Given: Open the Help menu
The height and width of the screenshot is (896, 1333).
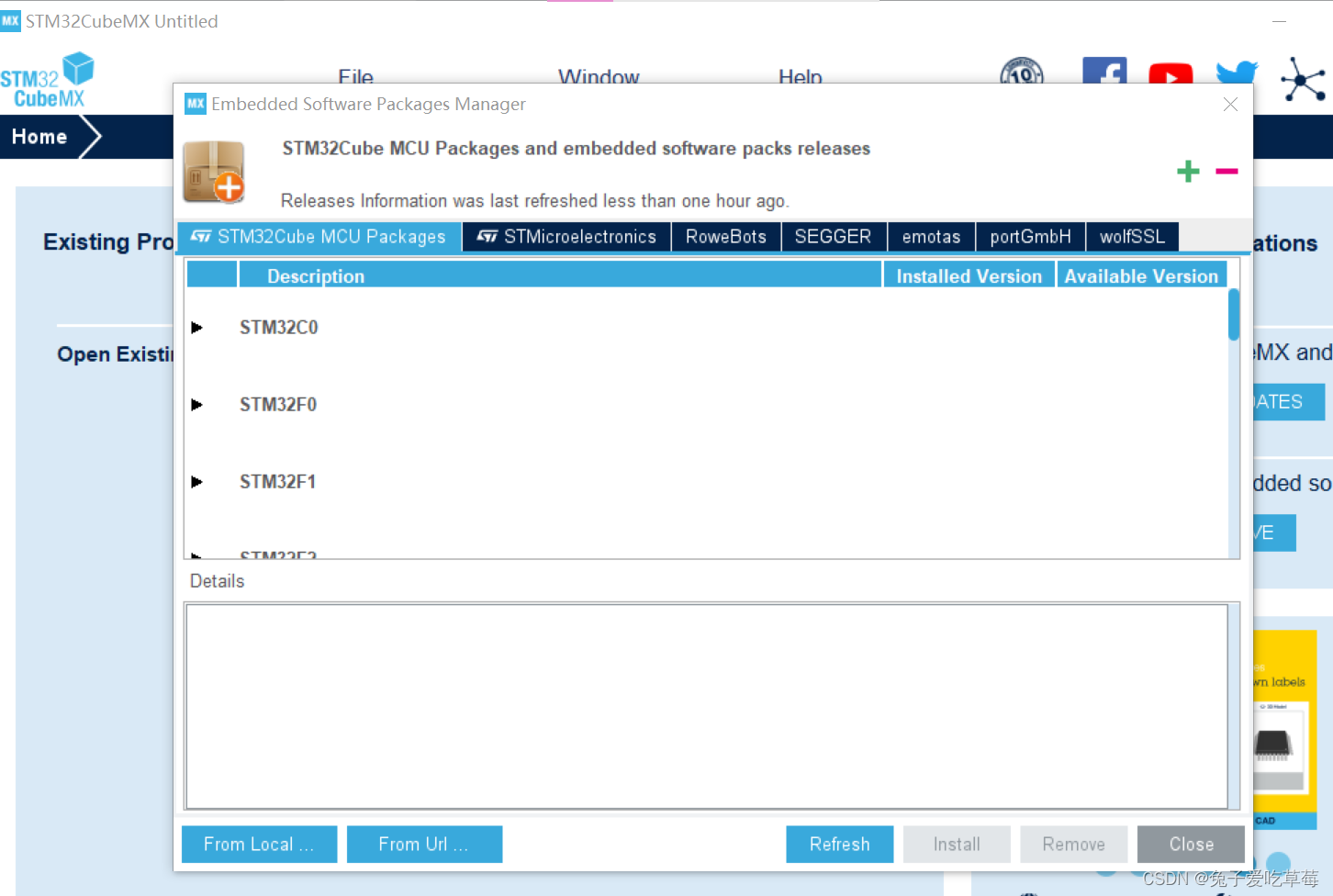Looking at the screenshot, I should click(x=801, y=77).
